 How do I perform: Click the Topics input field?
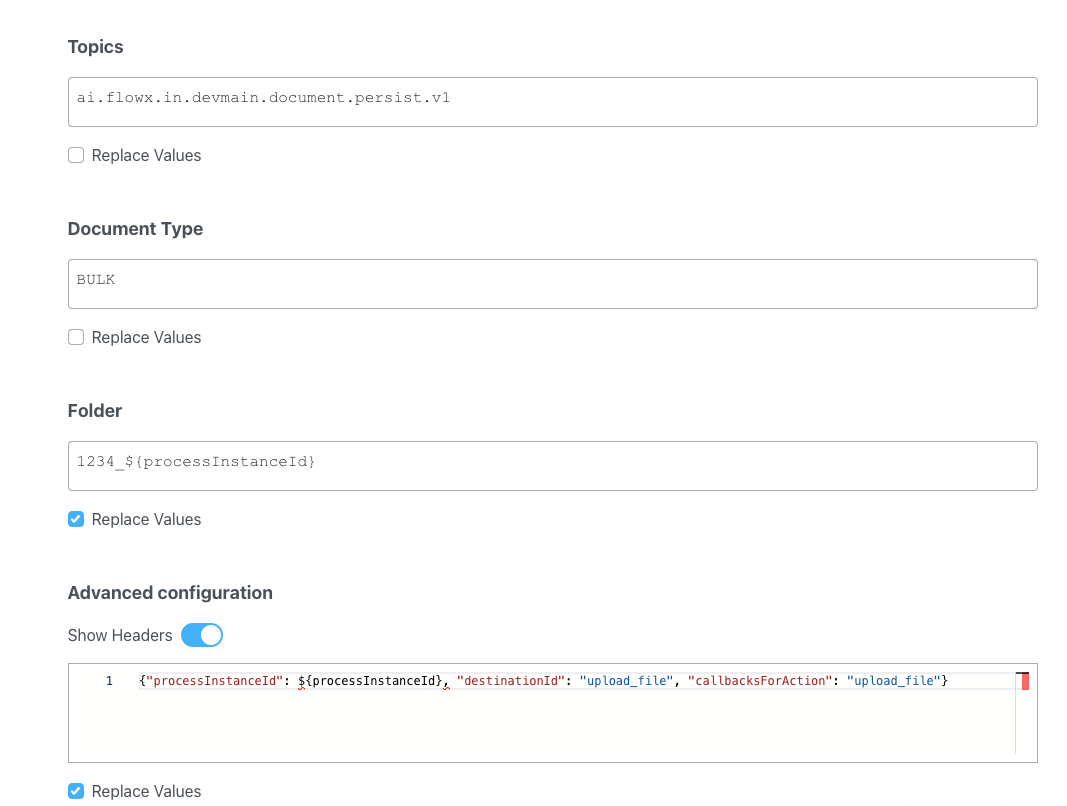553,102
